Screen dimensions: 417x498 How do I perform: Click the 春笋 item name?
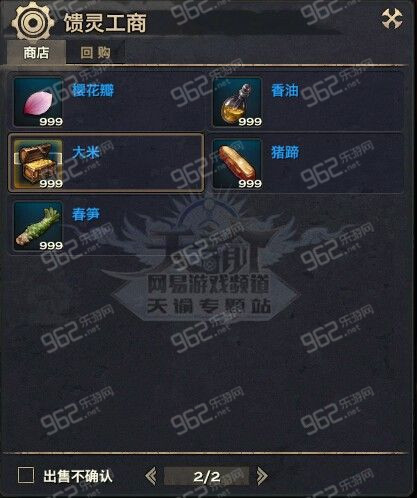click(86, 214)
